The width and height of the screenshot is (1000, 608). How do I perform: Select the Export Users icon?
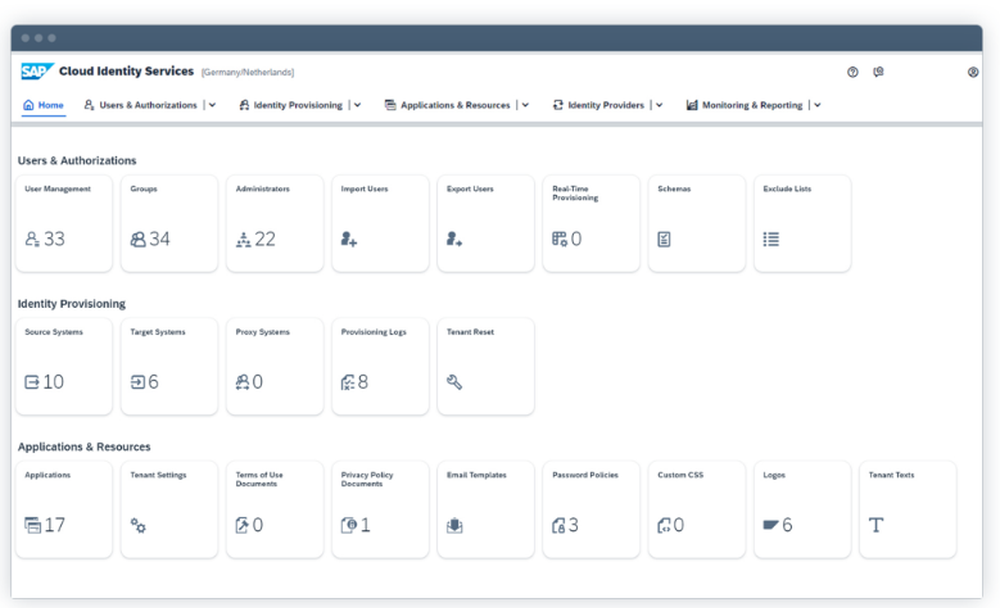click(x=456, y=238)
